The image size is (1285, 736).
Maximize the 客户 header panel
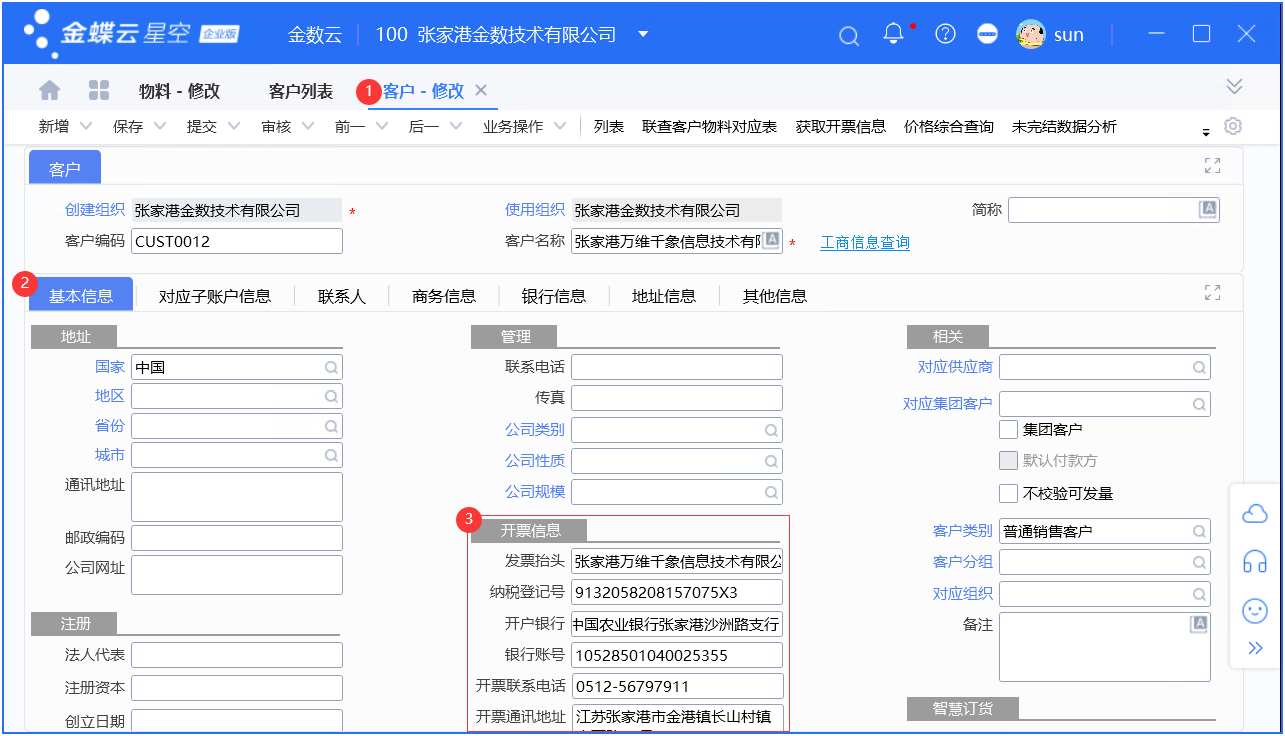1213,166
